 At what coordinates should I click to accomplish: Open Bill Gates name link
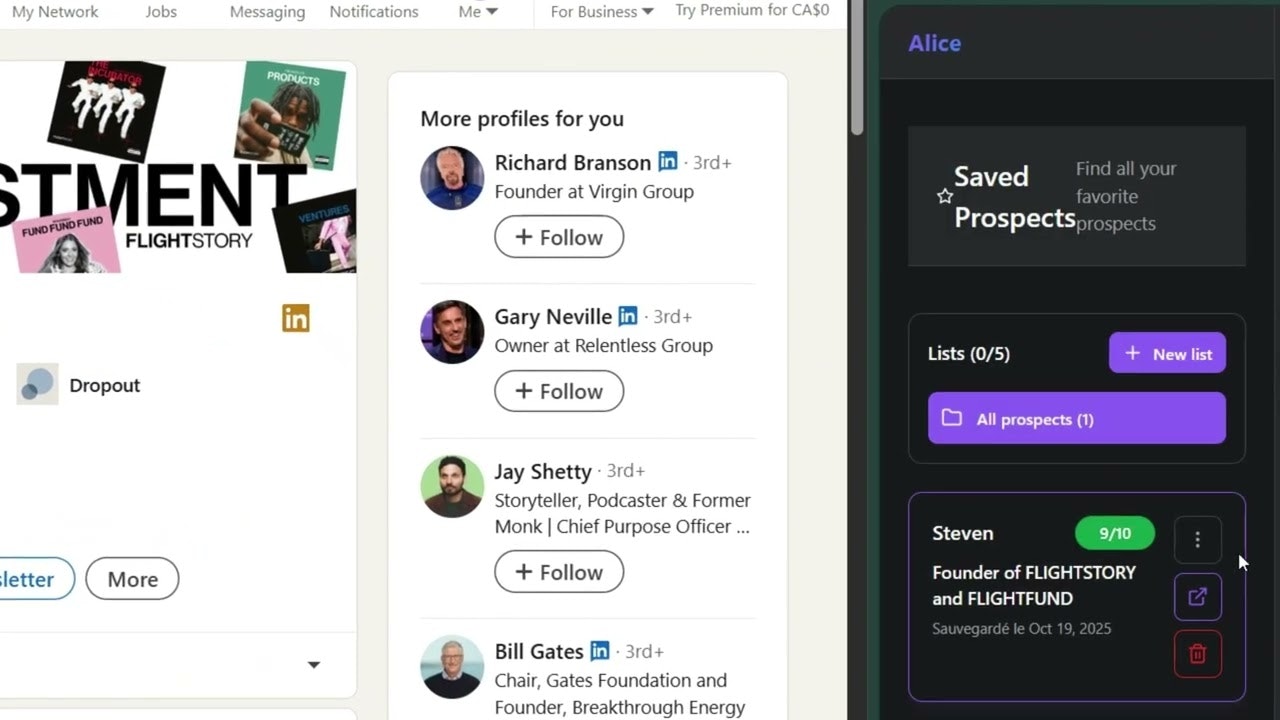coord(539,651)
